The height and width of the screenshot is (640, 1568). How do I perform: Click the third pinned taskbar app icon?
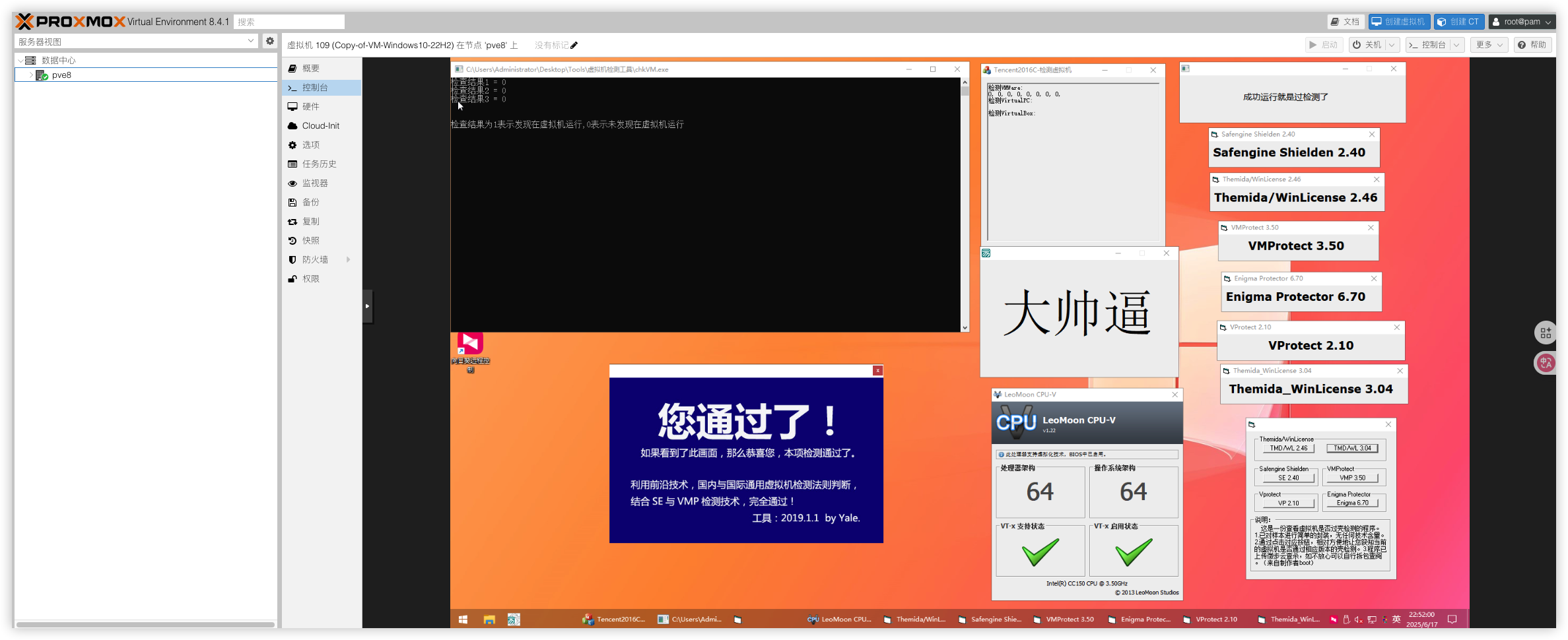tap(514, 620)
